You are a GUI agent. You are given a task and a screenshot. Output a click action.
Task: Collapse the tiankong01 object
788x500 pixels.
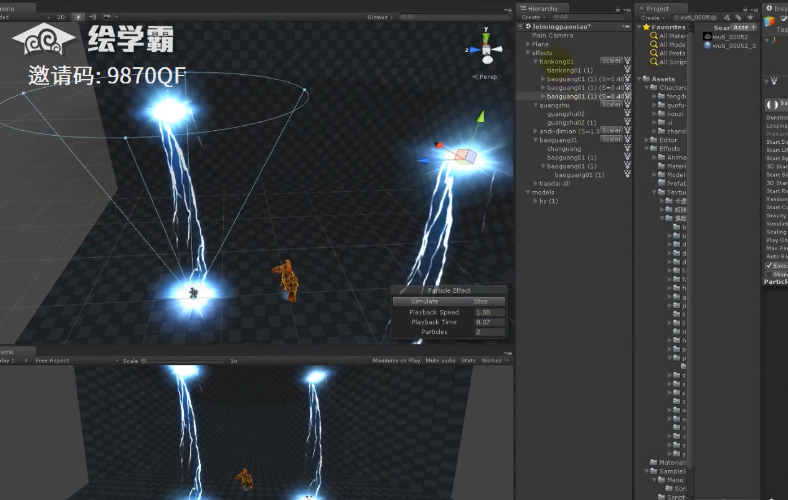tap(535, 61)
